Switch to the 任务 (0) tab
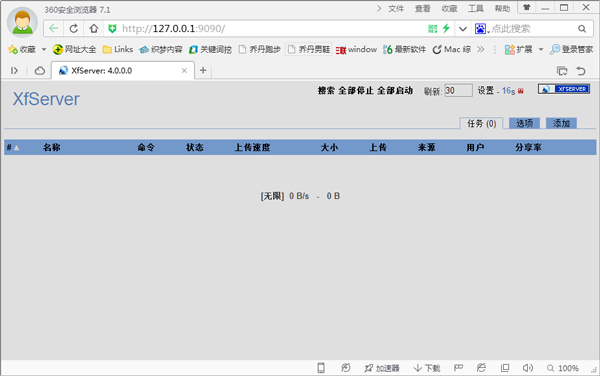600x376 pixels. (x=481, y=123)
